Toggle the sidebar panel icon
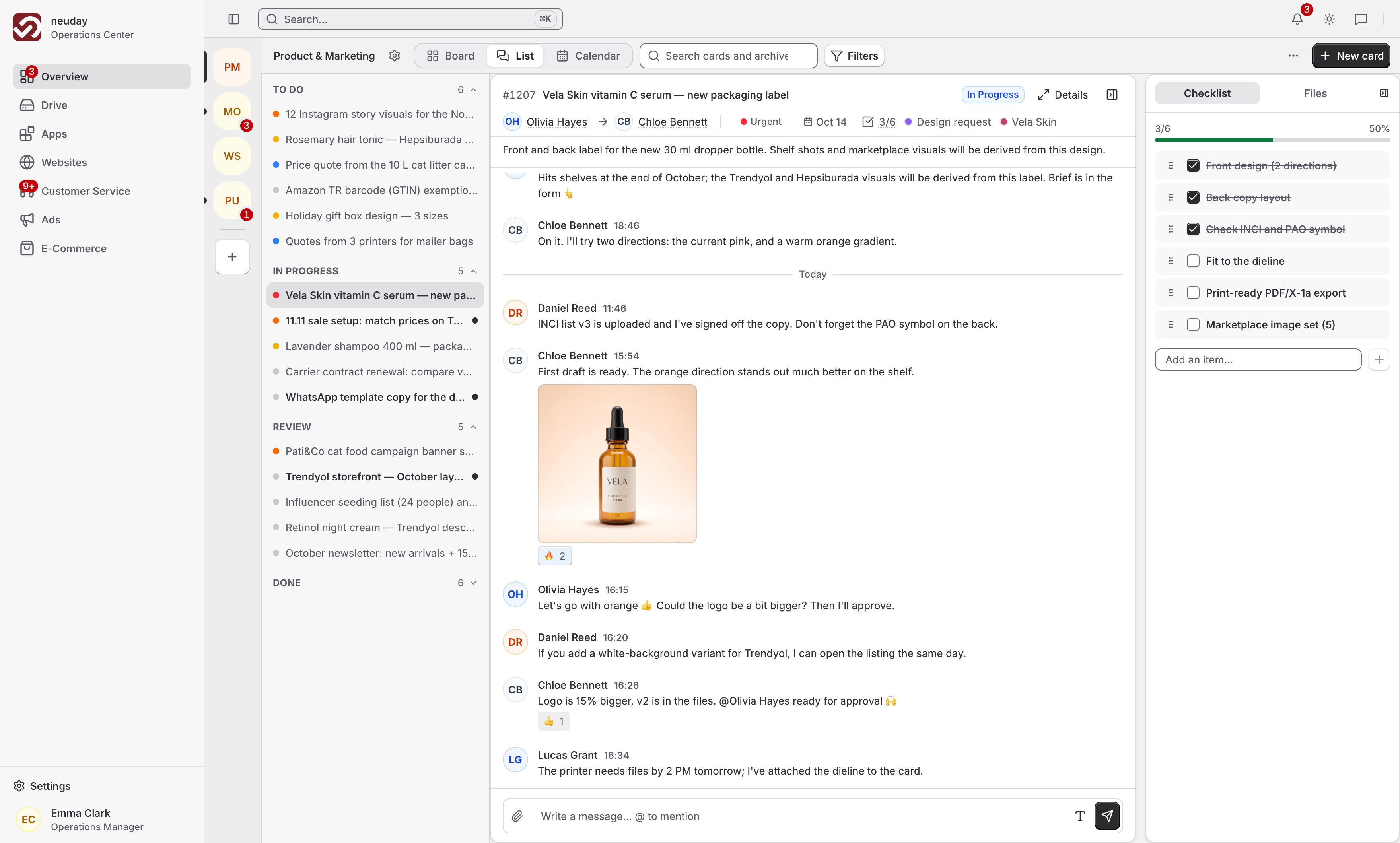 click(x=233, y=19)
